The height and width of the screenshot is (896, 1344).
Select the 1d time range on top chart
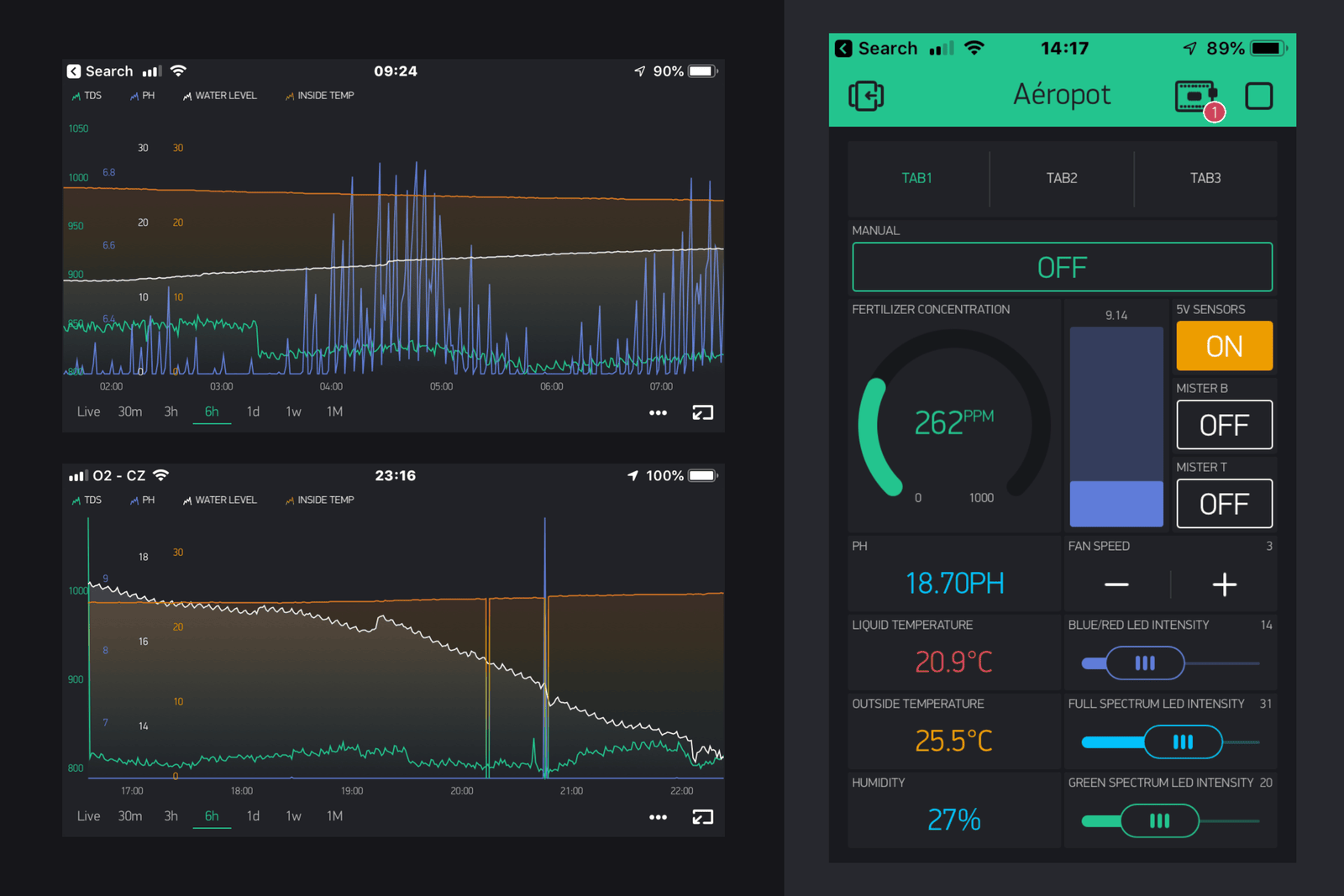(253, 412)
